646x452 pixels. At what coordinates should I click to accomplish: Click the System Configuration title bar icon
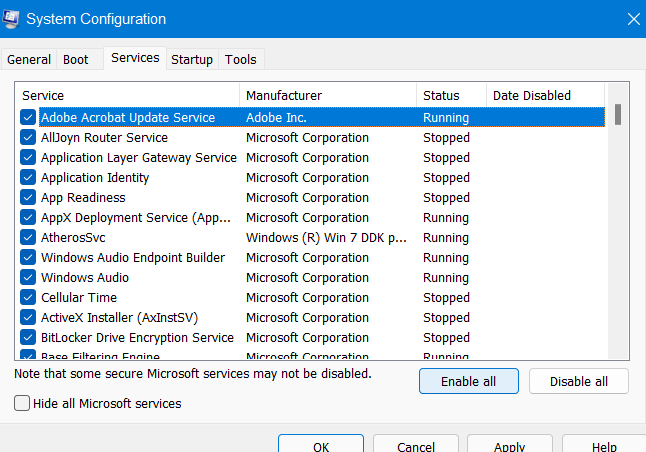tap(13, 18)
